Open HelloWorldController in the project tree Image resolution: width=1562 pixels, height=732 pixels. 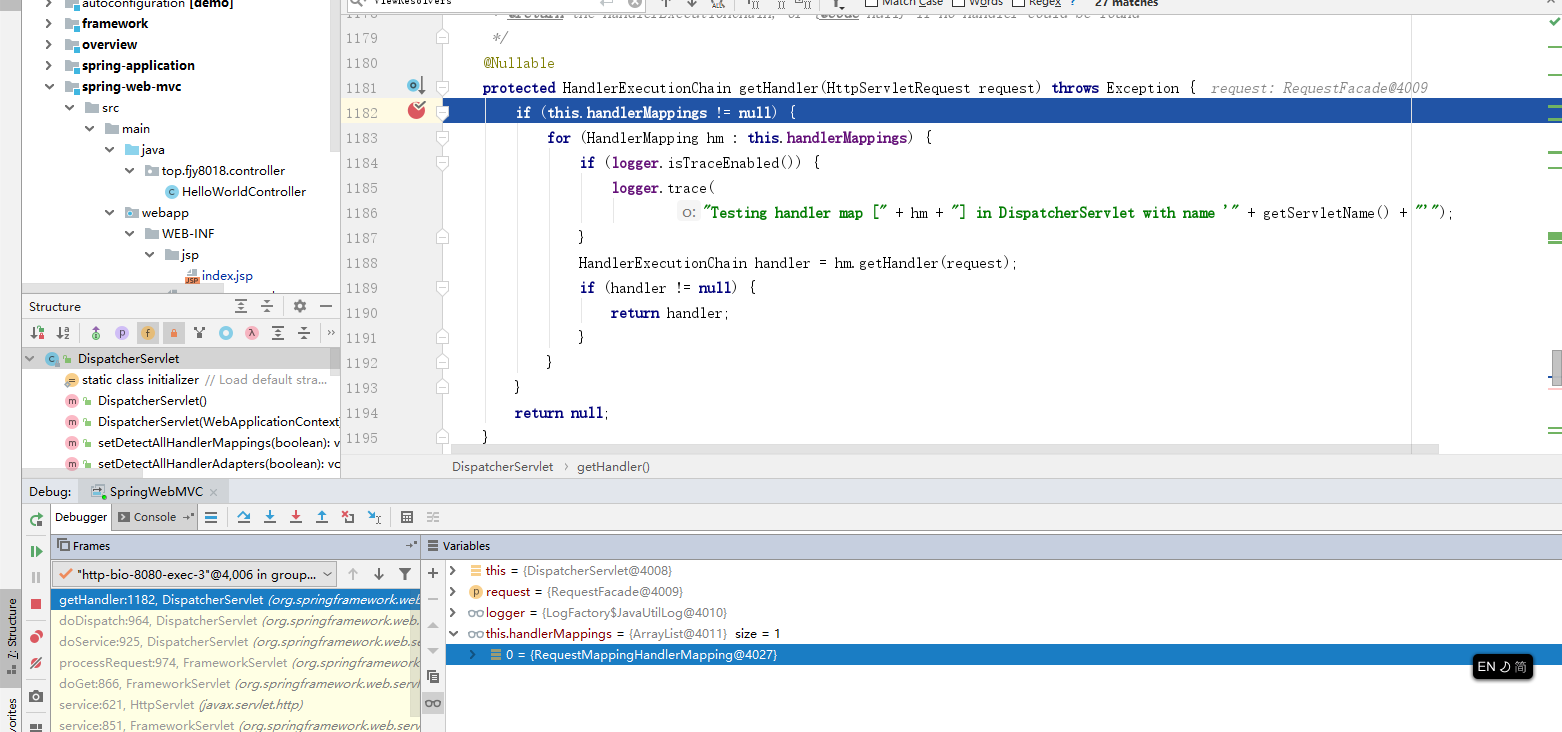[243, 192]
